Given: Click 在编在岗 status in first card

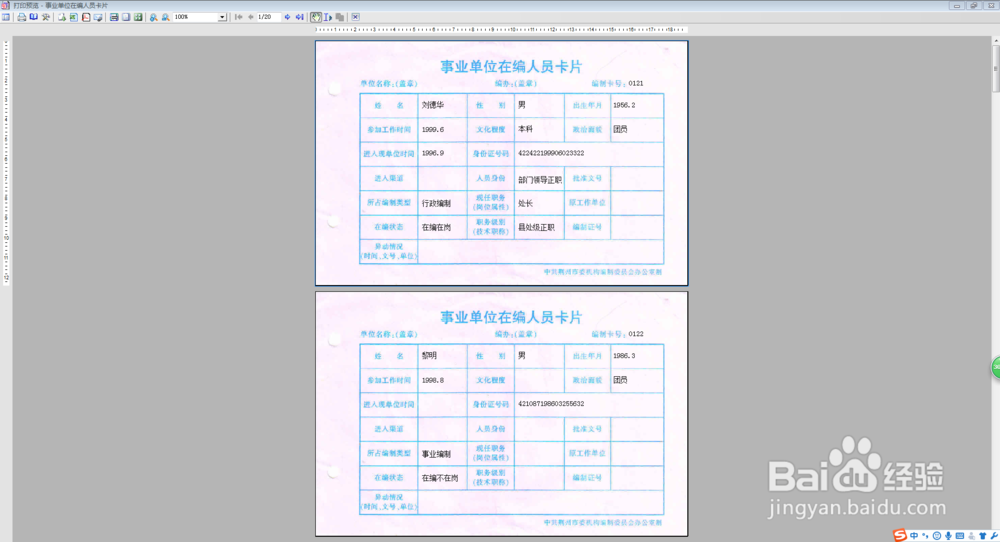Looking at the screenshot, I should (436, 228).
